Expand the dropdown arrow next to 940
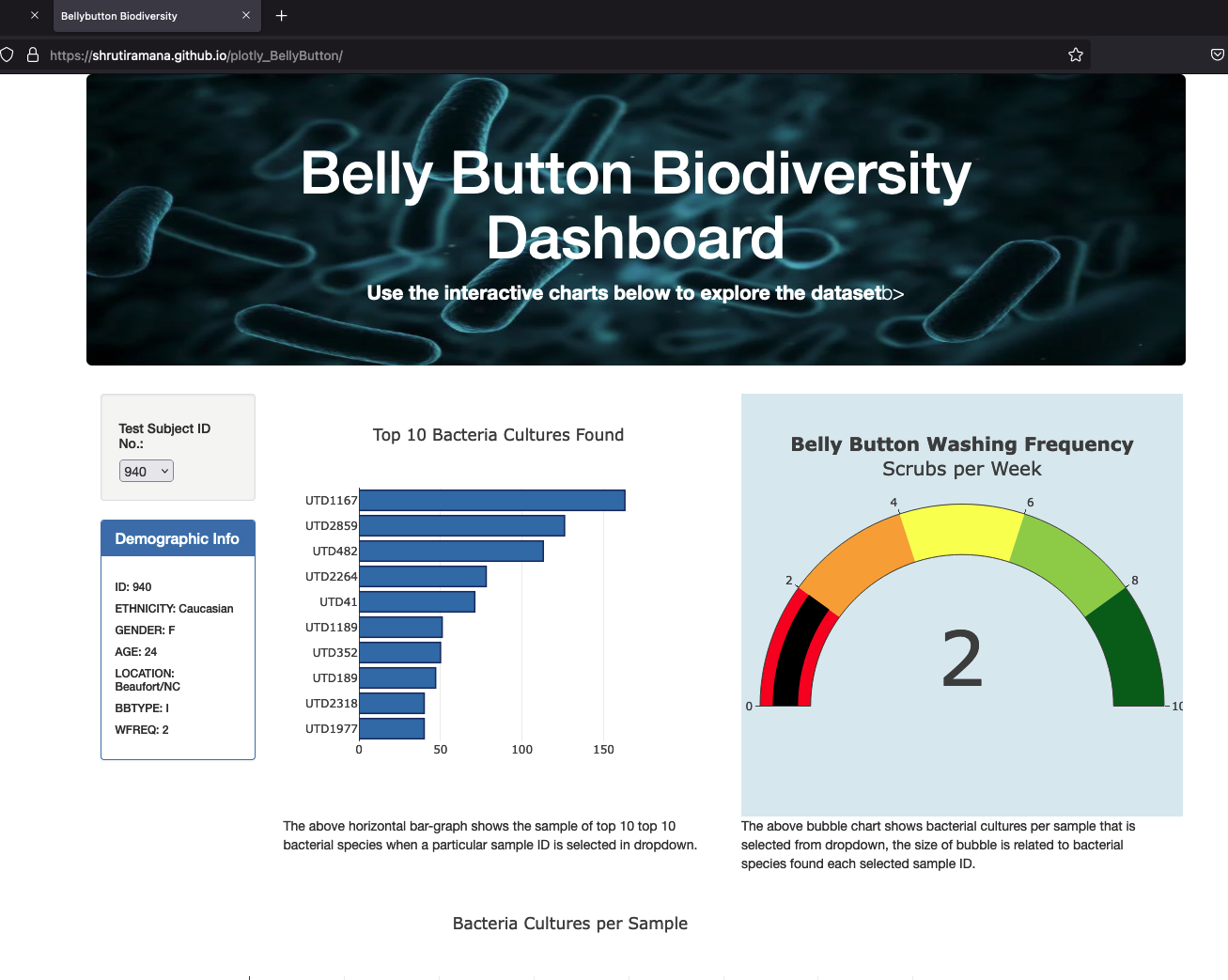1228x980 pixels. (163, 471)
